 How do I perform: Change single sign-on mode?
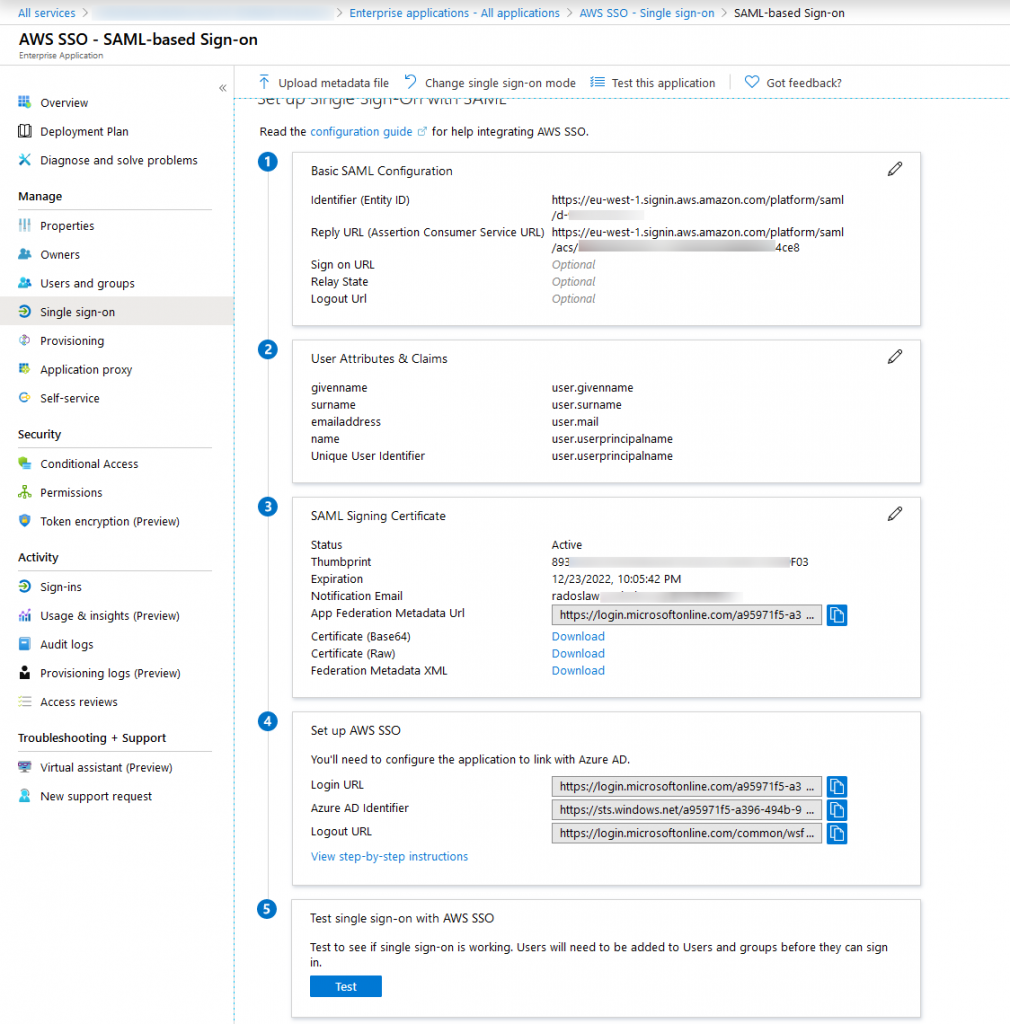(490, 83)
